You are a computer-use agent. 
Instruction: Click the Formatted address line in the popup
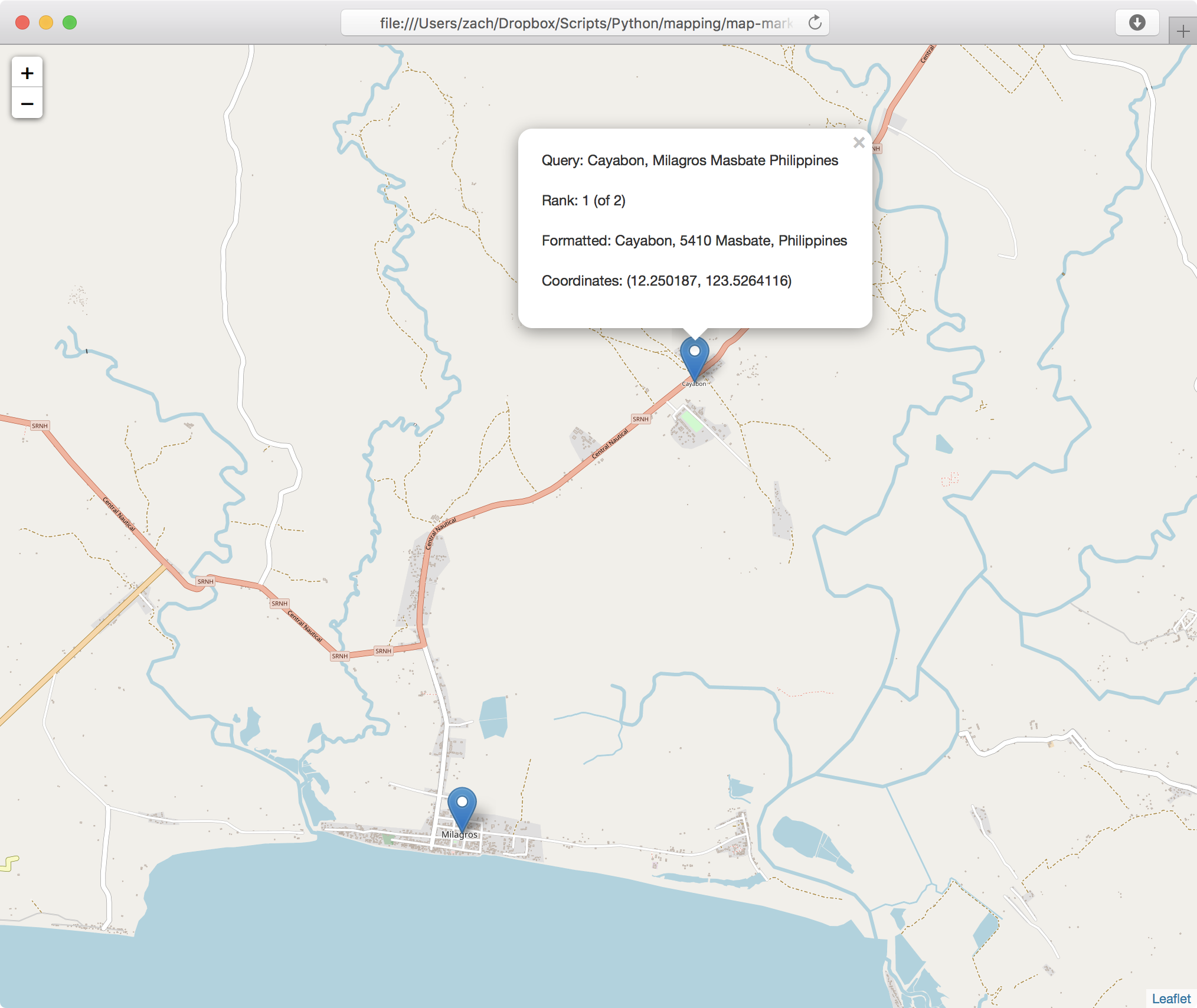click(x=694, y=241)
